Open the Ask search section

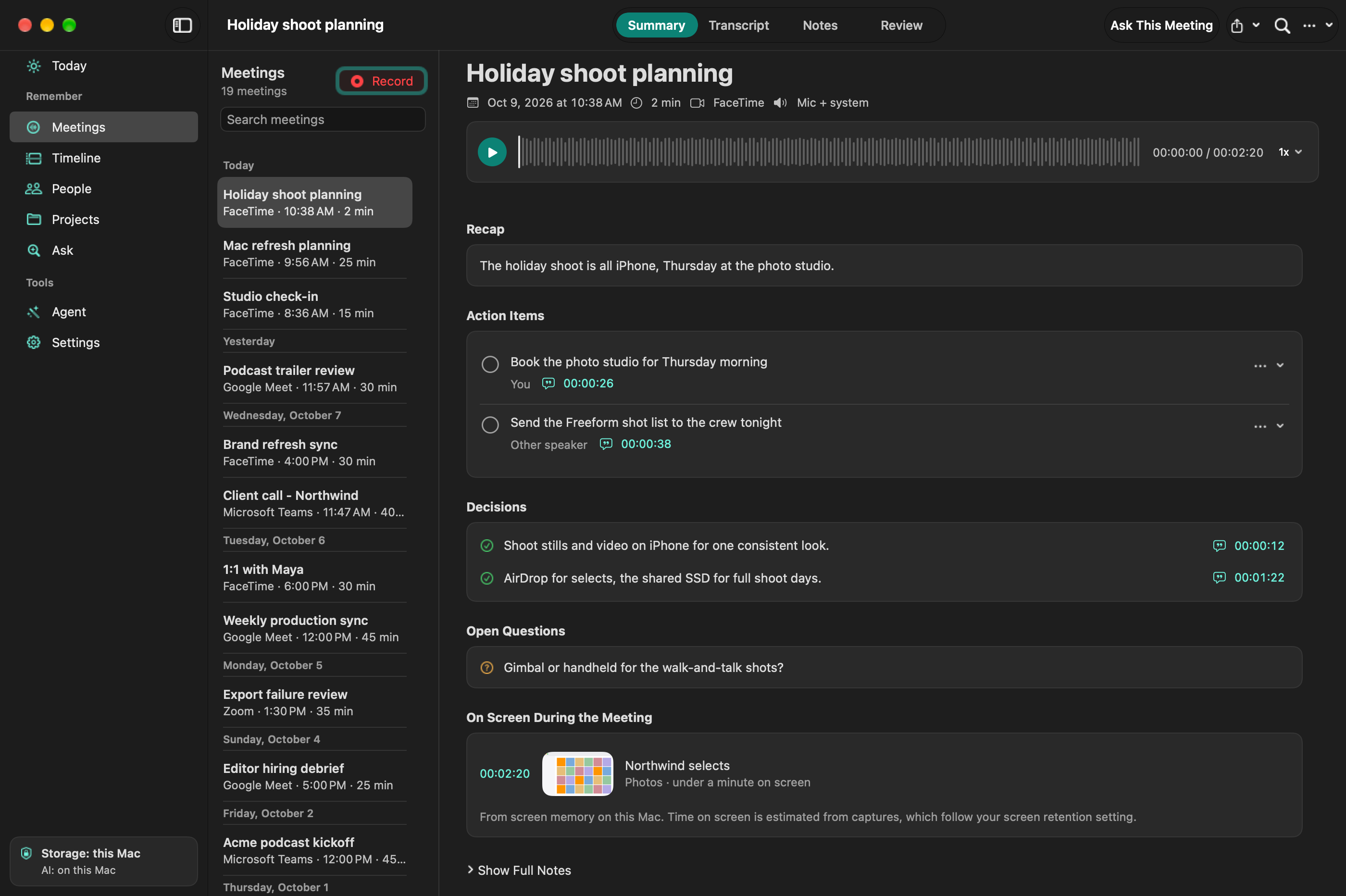click(x=103, y=250)
